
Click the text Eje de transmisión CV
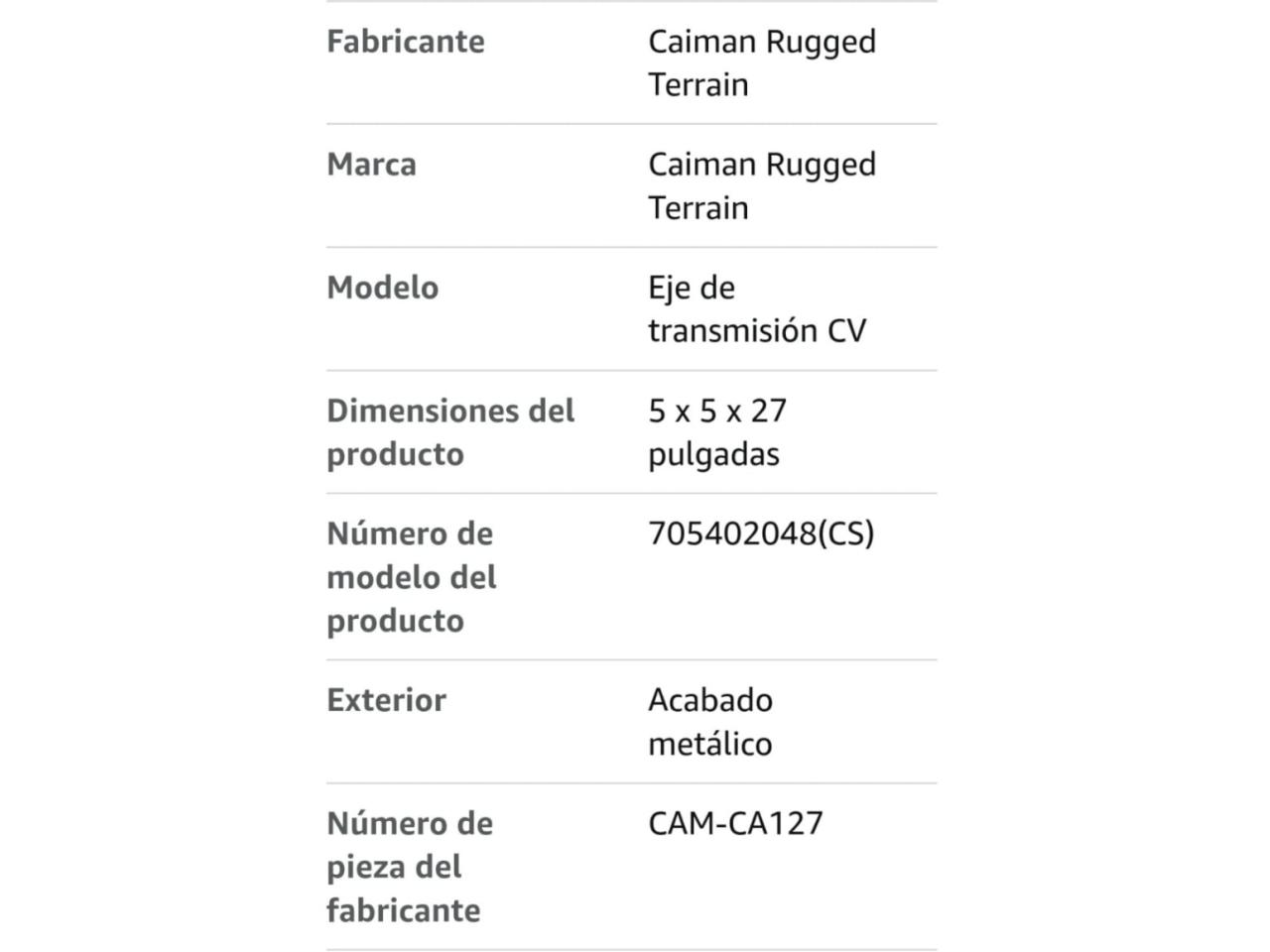(757, 308)
